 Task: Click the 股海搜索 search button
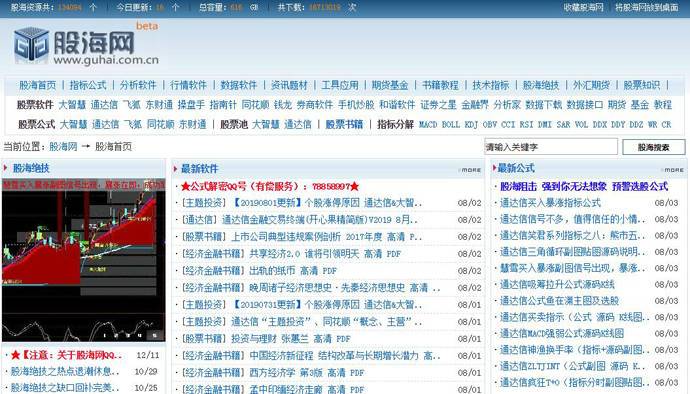pyautogui.click(x=653, y=147)
